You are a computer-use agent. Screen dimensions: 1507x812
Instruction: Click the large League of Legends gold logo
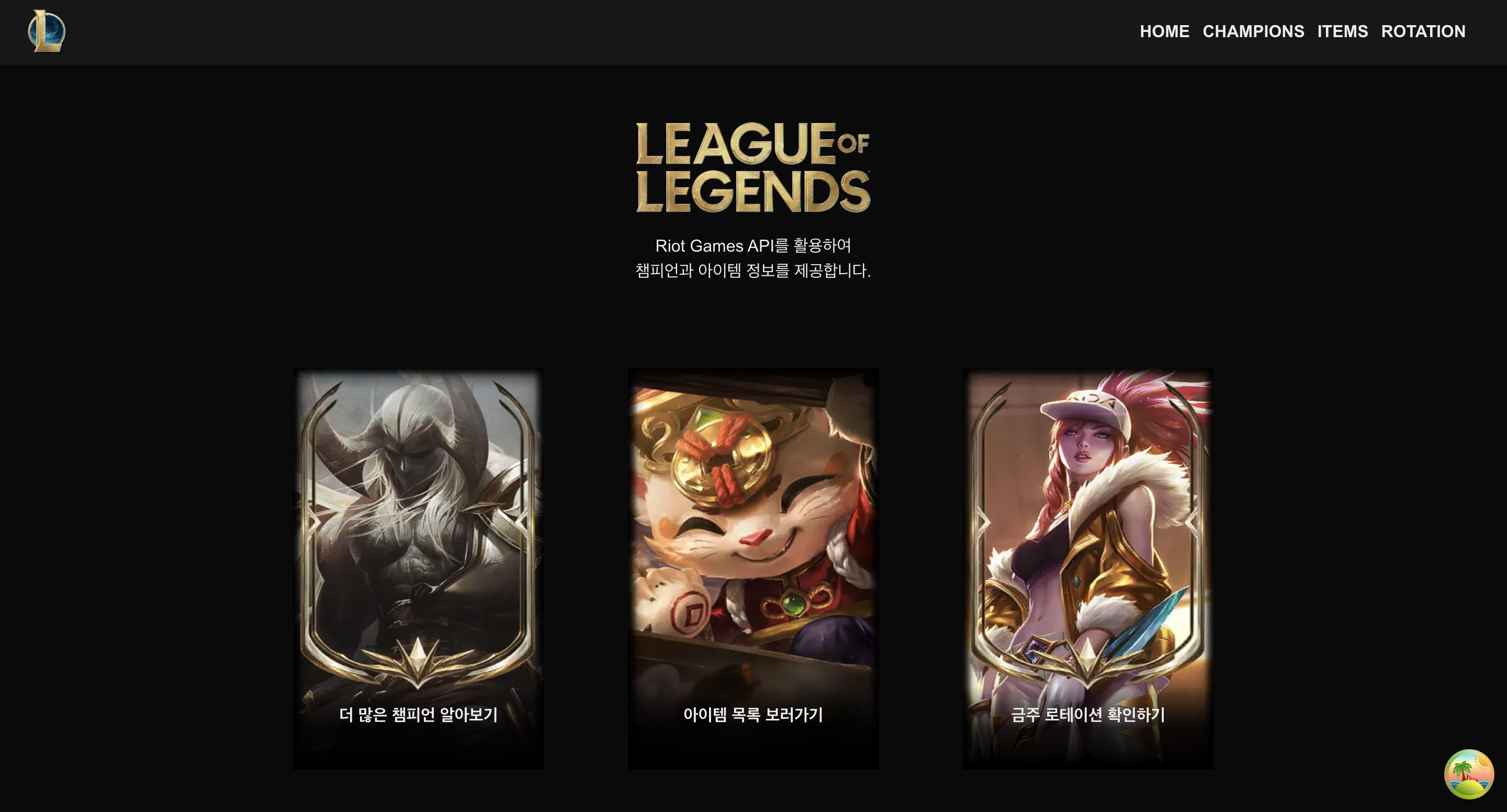click(753, 167)
